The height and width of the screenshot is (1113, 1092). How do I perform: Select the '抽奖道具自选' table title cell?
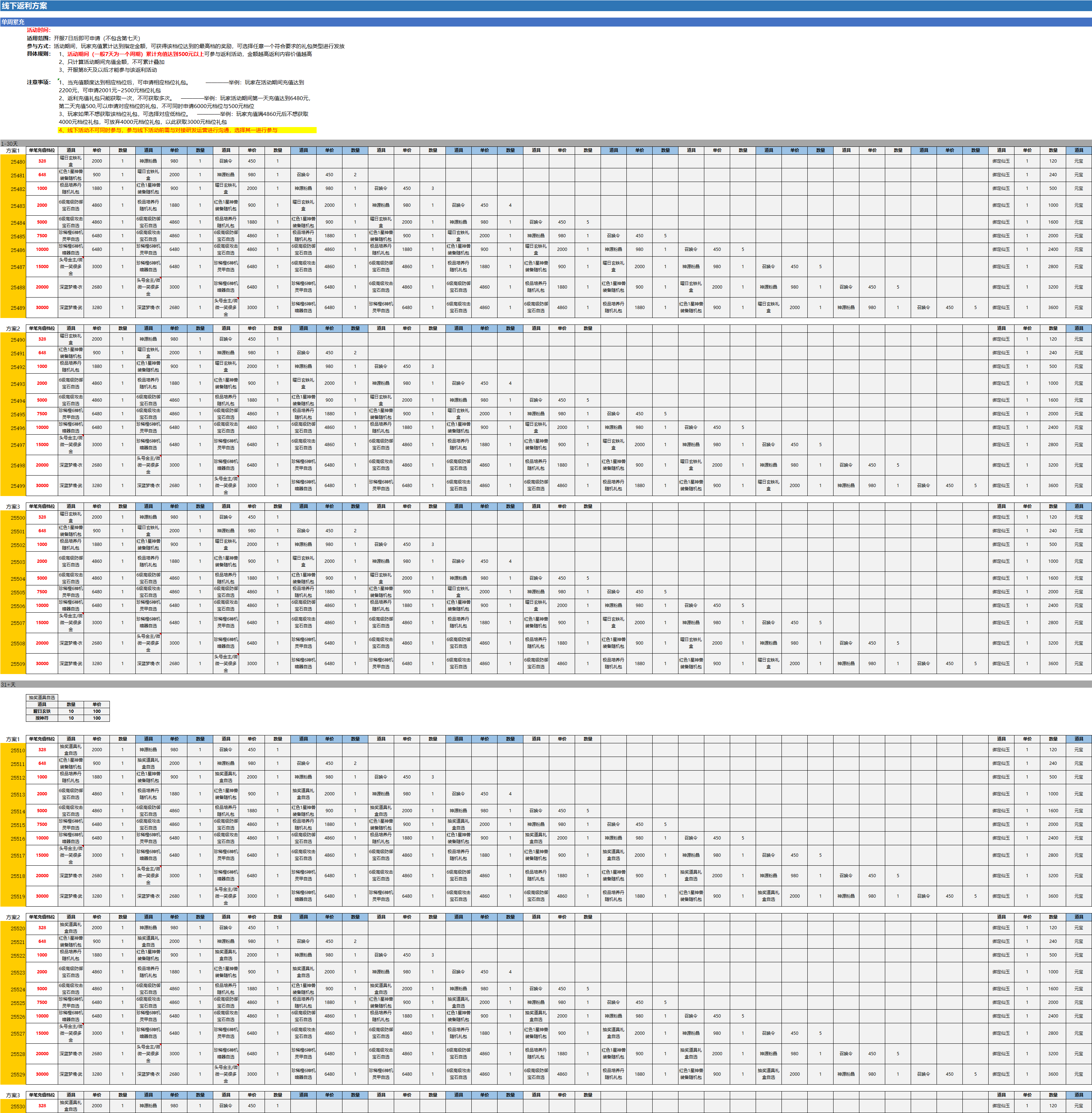click(x=42, y=698)
